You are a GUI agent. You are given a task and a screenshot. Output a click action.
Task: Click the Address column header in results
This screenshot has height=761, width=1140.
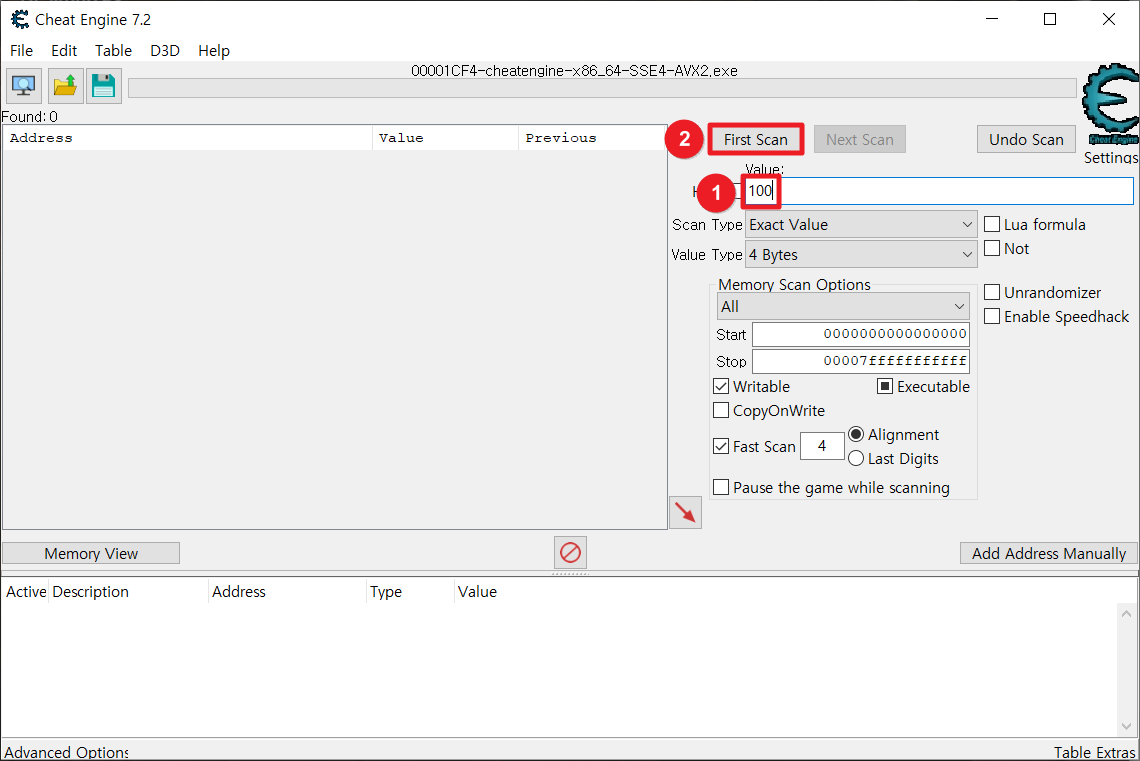pyautogui.click(x=188, y=138)
